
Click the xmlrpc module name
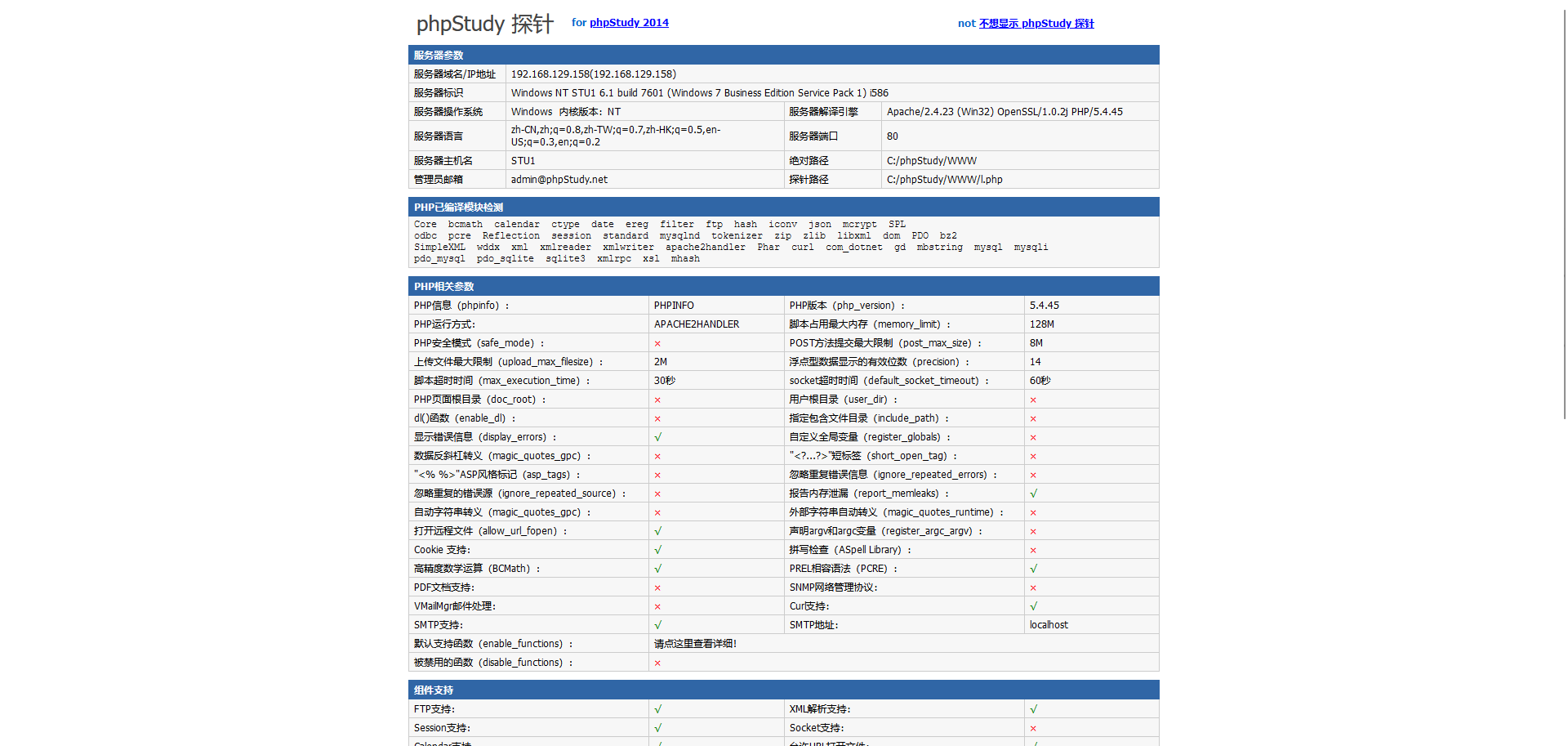coord(614,259)
